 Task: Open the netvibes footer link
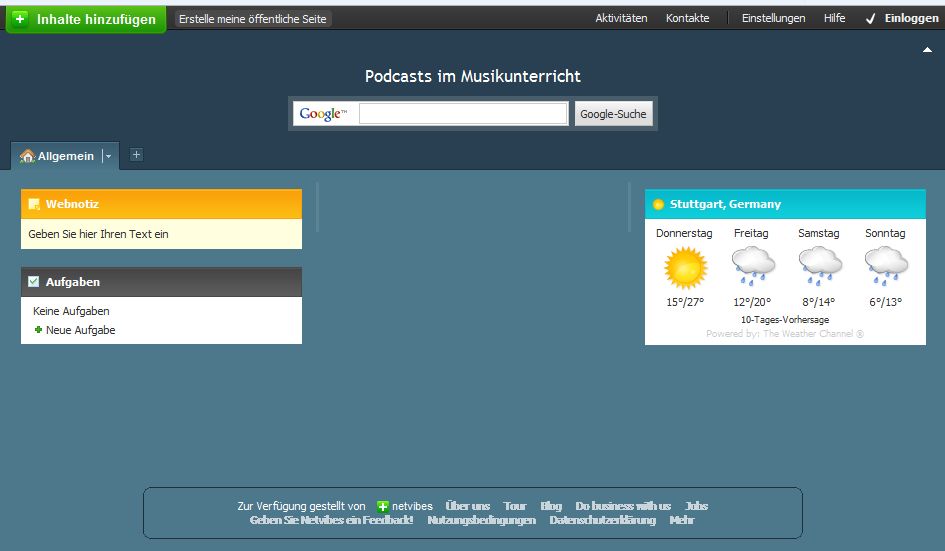point(412,506)
